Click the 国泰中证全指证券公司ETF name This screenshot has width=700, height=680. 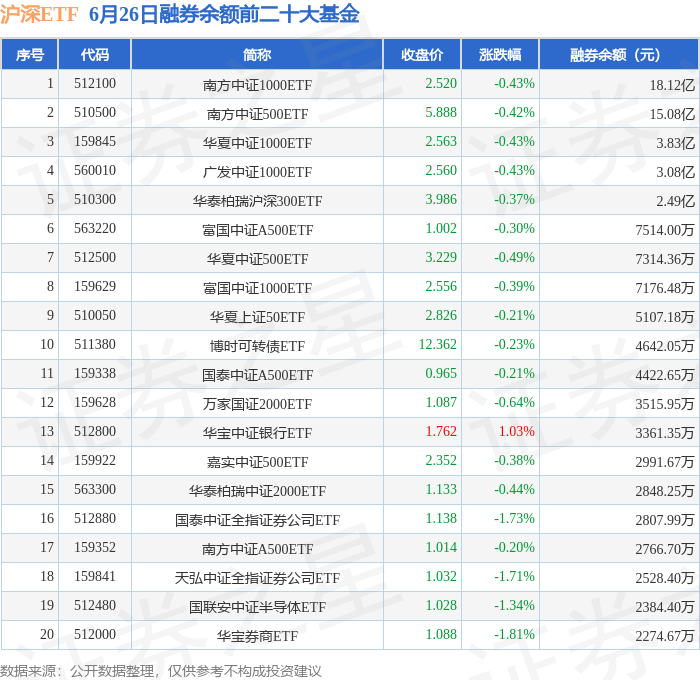(x=257, y=520)
